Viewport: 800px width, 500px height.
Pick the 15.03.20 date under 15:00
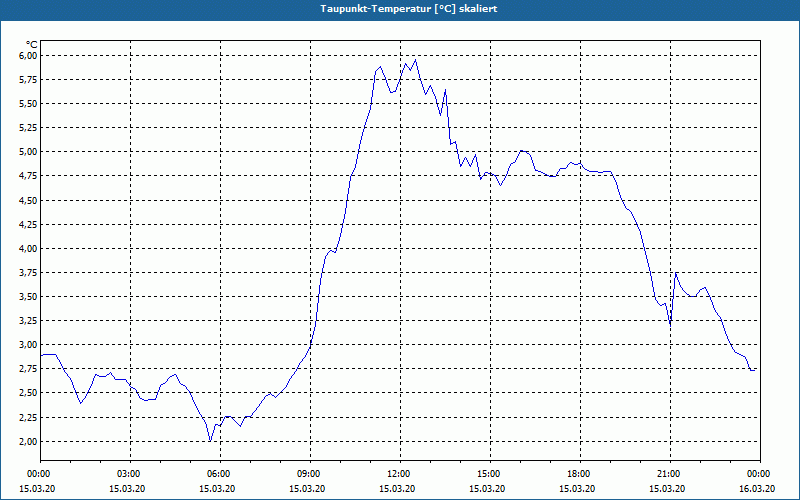[x=487, y=489]
